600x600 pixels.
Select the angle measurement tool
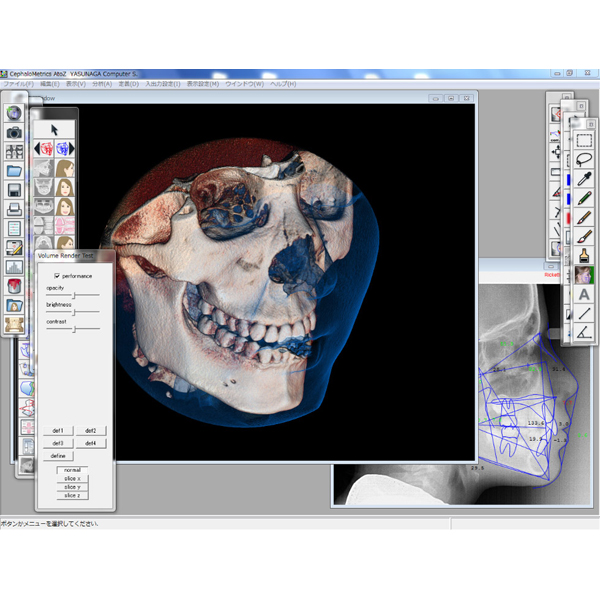coord(584,332)
